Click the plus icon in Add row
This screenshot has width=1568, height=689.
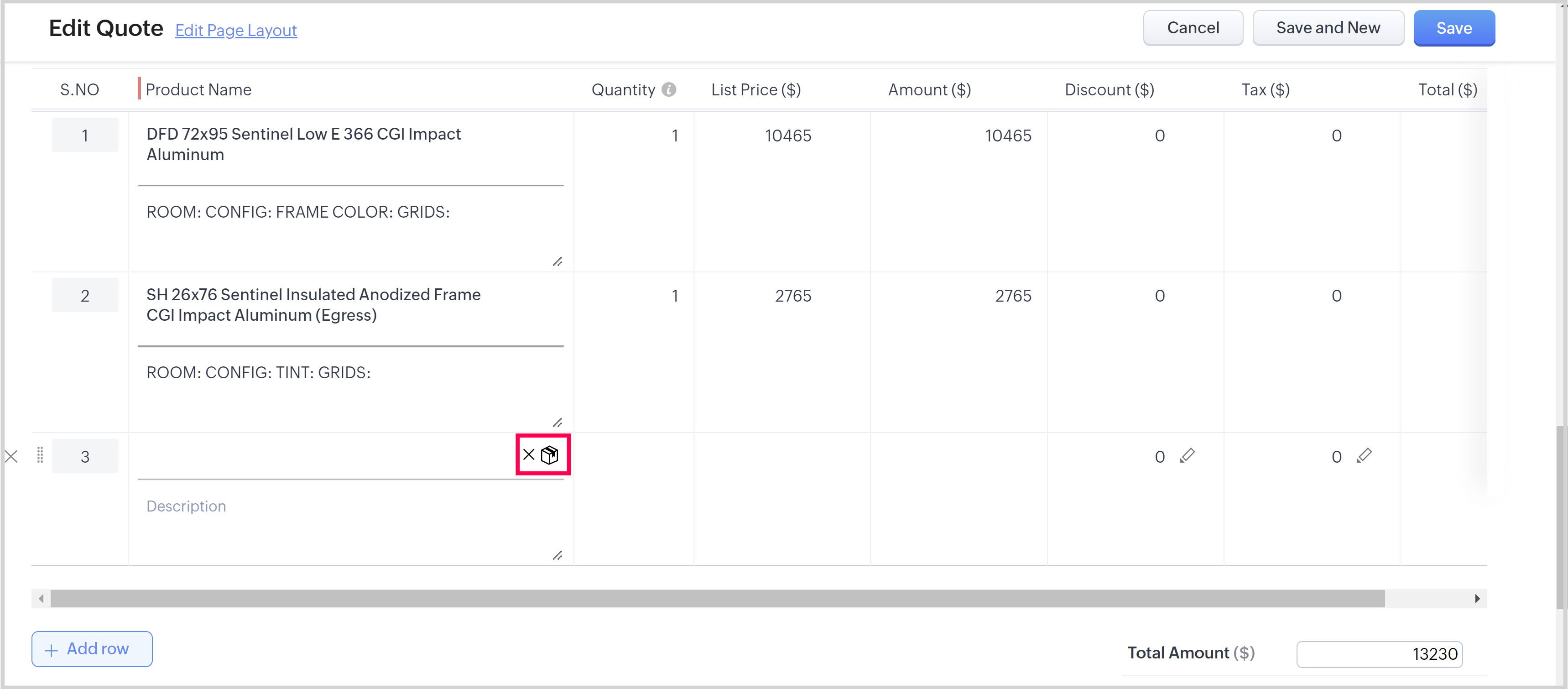52,650
